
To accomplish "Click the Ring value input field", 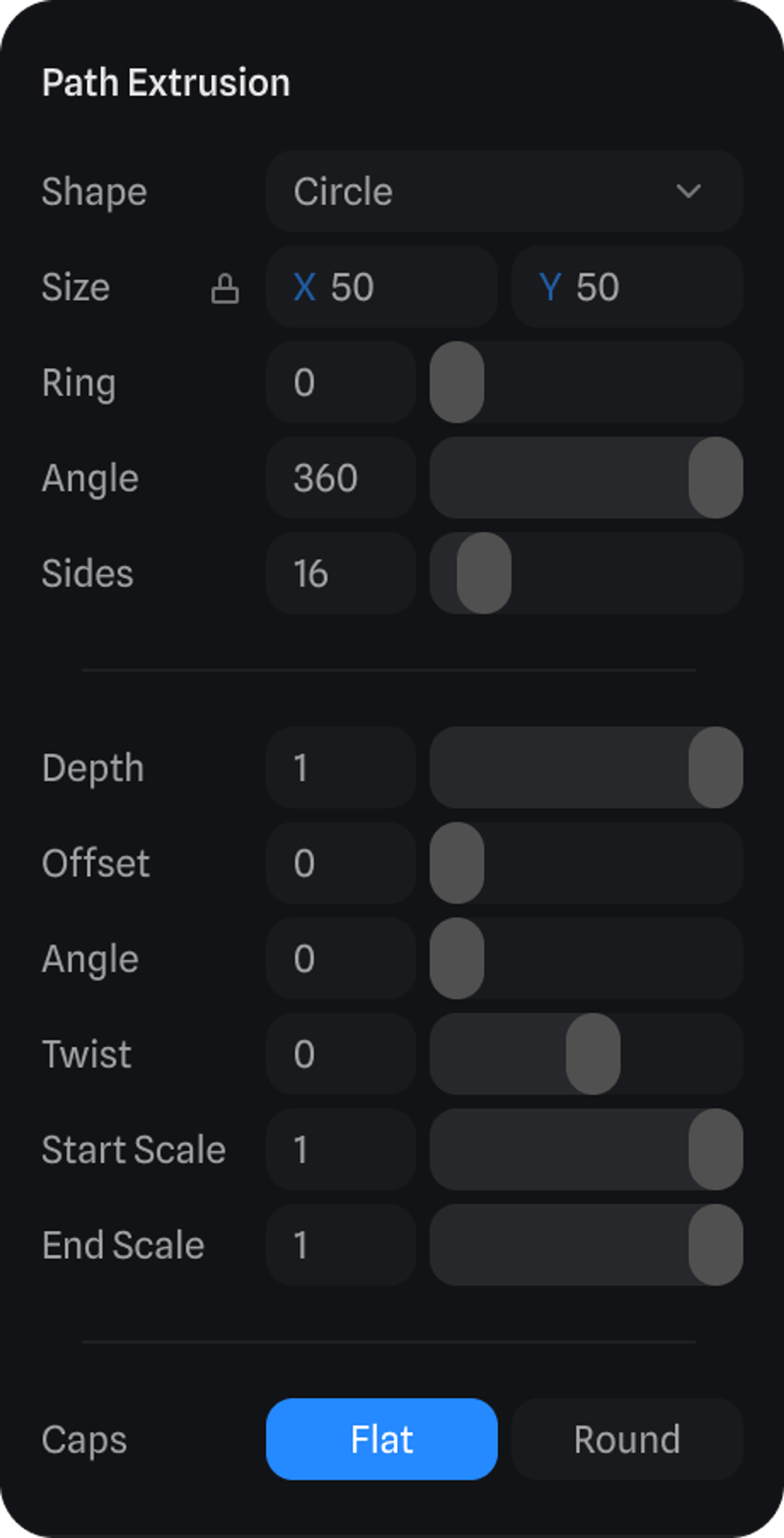I will [x=341, y=382].
